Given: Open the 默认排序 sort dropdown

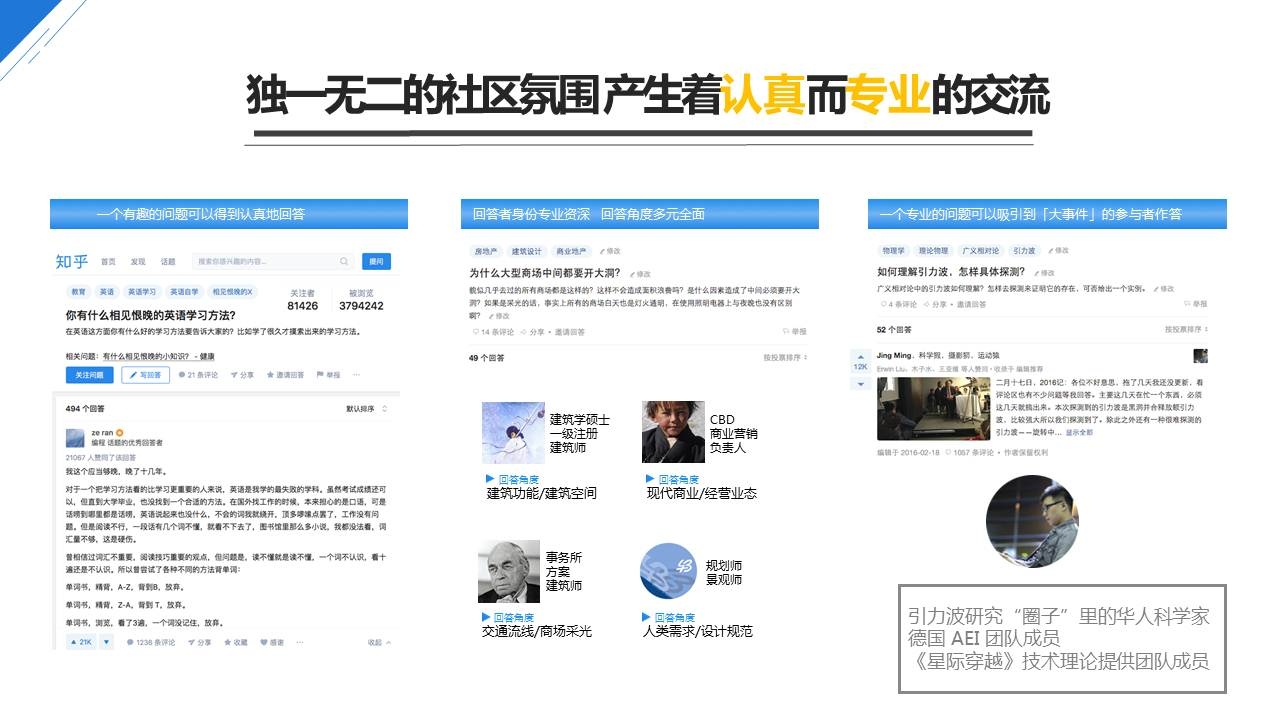Looking at the screenshot, I should coord(366,409).
